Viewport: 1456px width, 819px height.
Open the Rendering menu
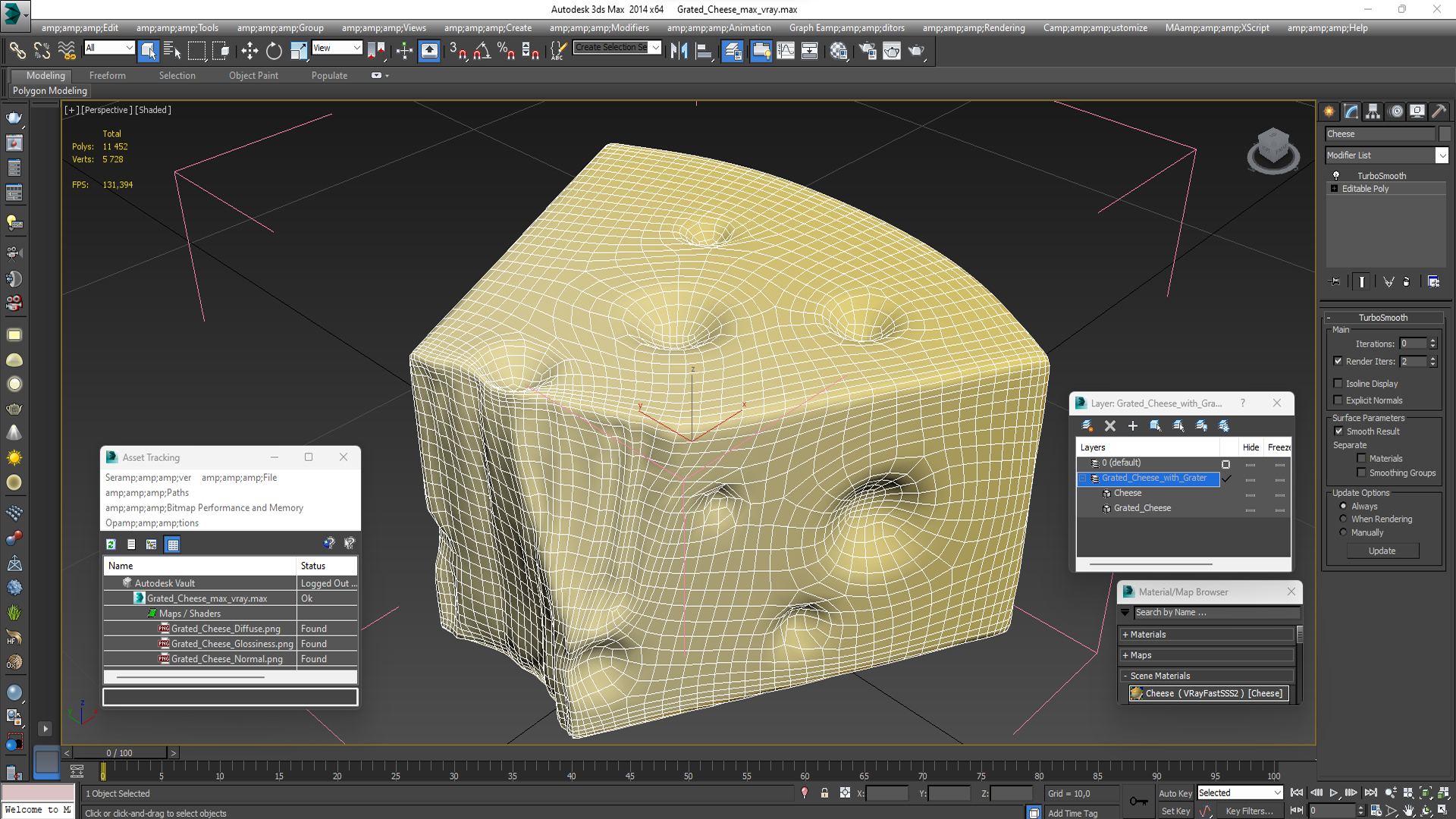974,28
